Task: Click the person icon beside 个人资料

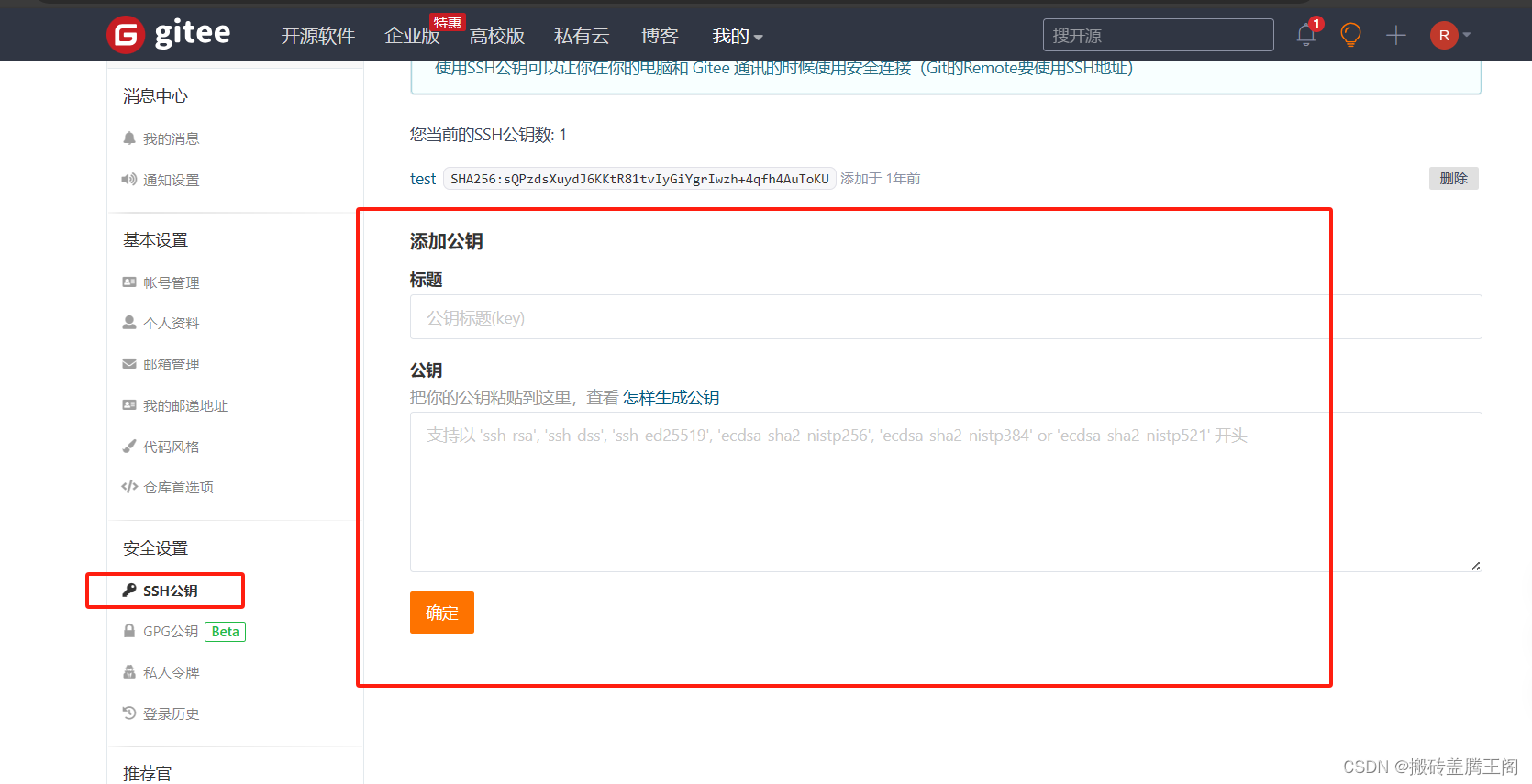Action: (x=129, y=323)
